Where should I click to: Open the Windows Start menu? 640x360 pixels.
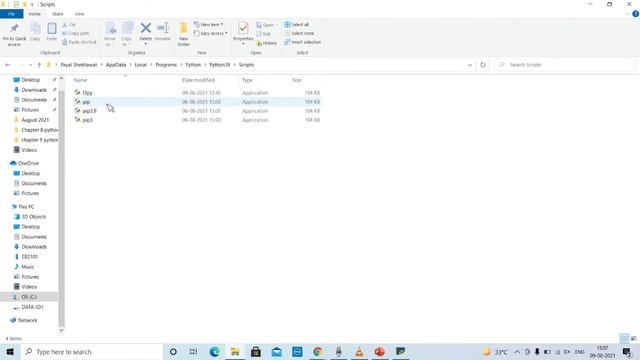tap(10, 351)
